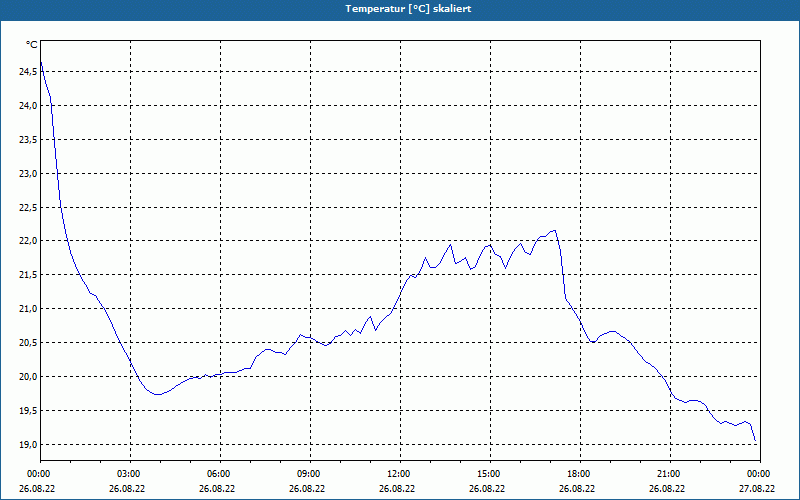Click the curve's minimum near 04:00

click(x=158, y=394)
